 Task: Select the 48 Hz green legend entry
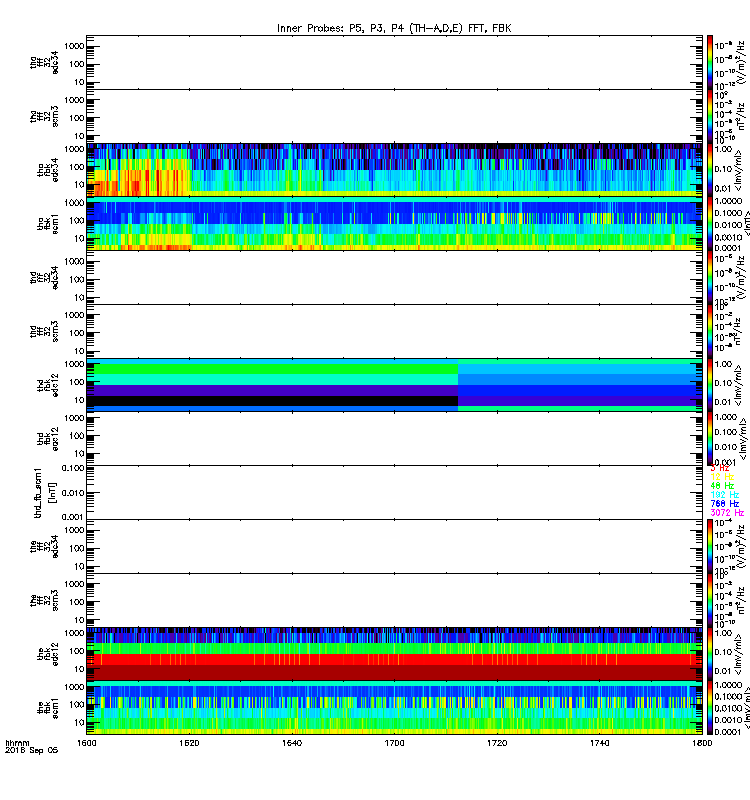(722, 486)
